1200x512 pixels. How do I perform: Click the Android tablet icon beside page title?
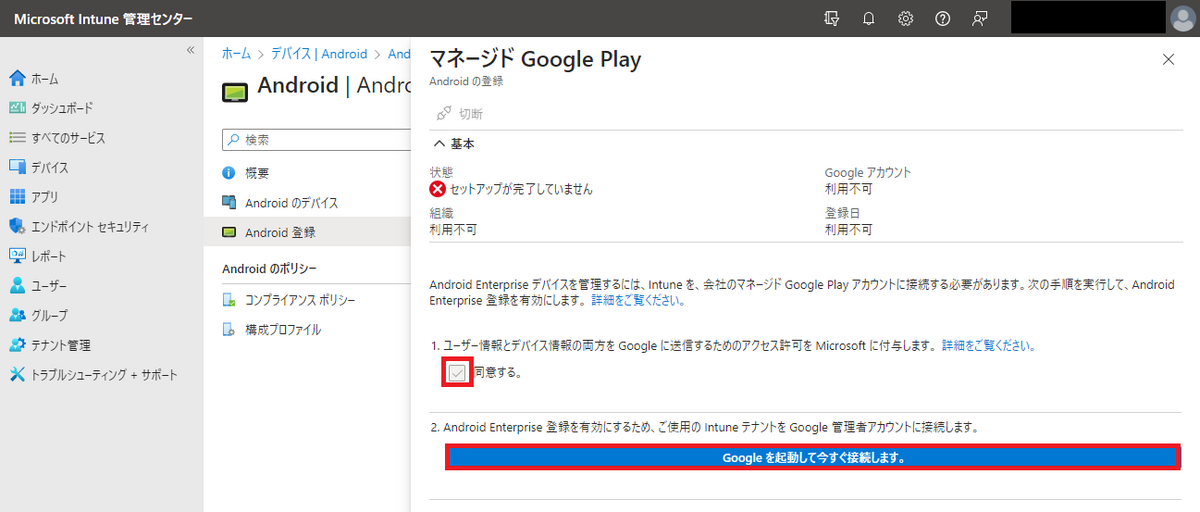tap(234, 90)
